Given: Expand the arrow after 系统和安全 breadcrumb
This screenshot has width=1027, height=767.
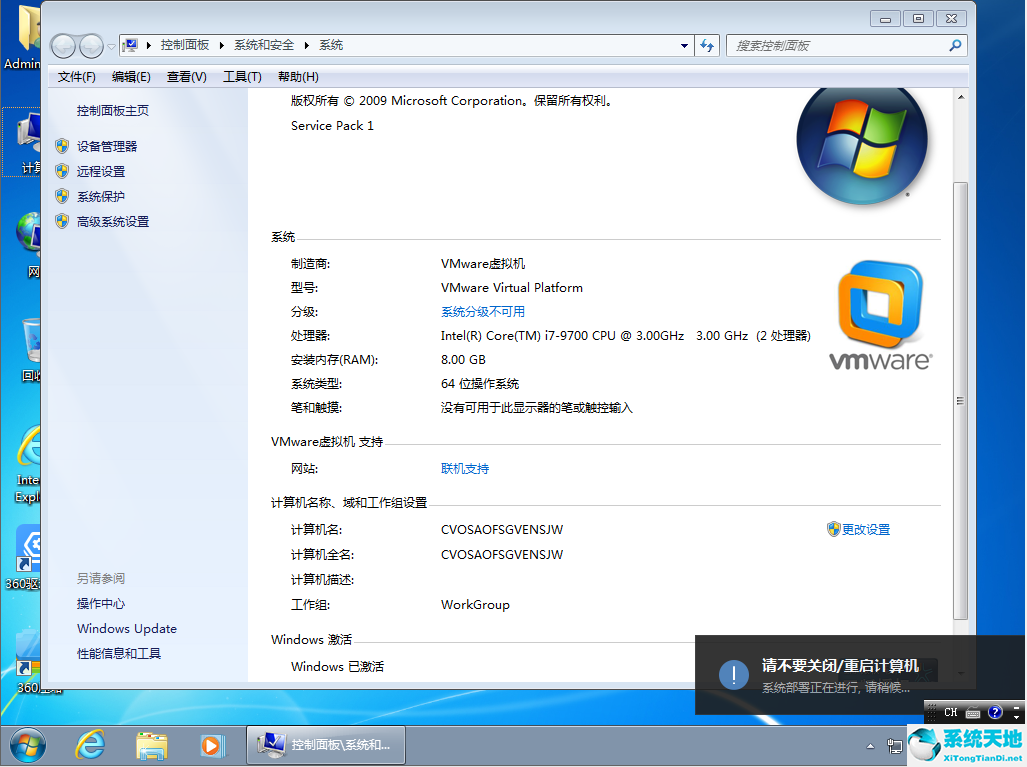Looking at the screenshot, I should (307, 45).
